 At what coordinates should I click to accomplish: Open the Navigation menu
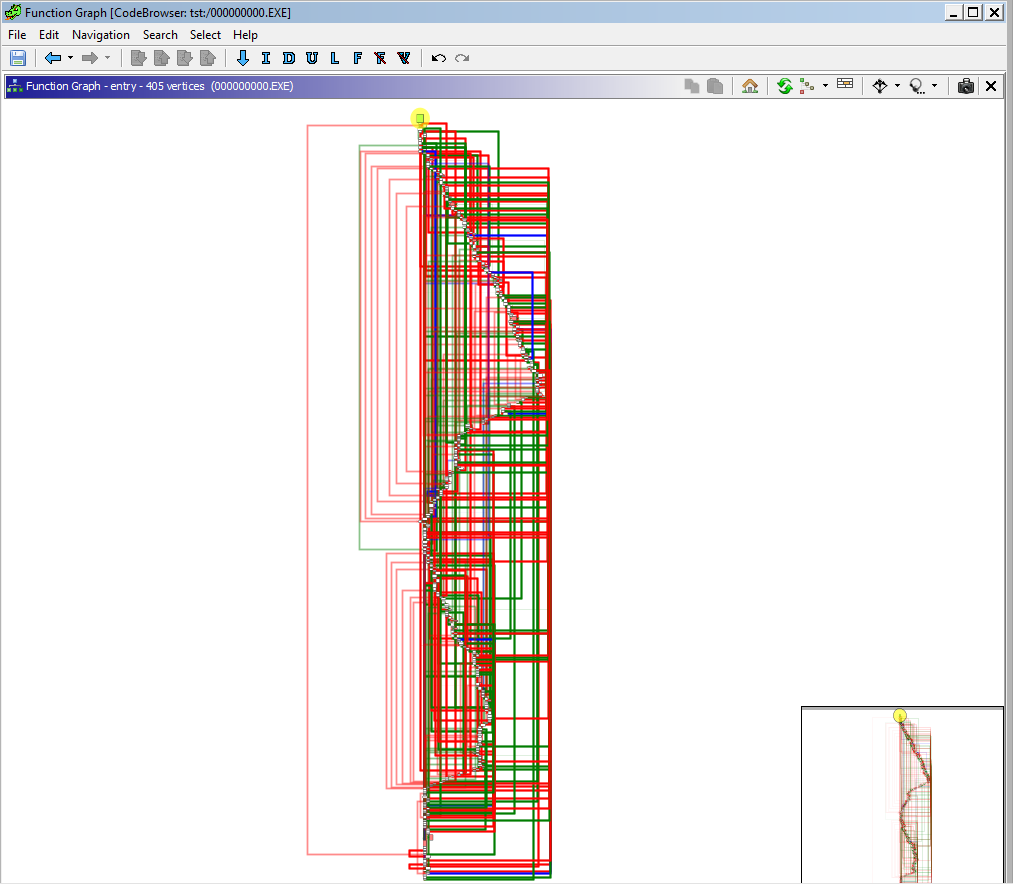[x=100, y=34]
